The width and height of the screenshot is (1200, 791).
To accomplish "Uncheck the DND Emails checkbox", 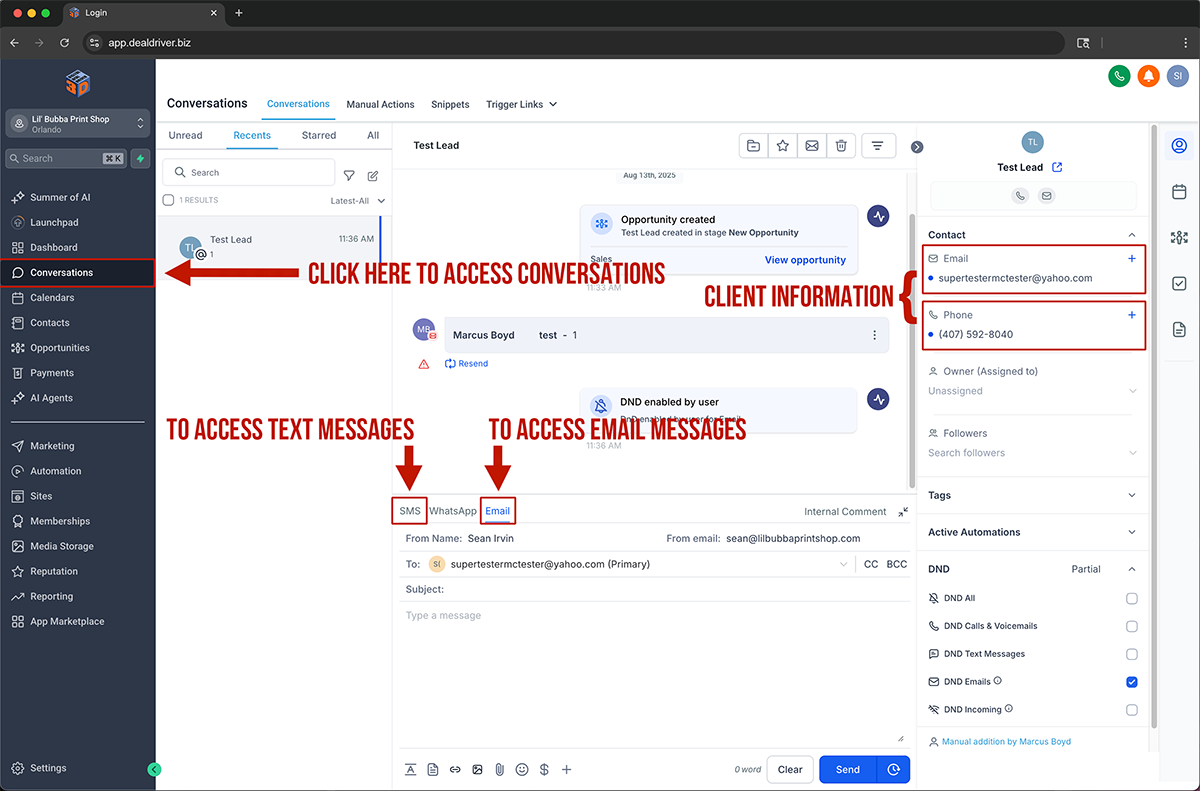I will click(1132, 682).
